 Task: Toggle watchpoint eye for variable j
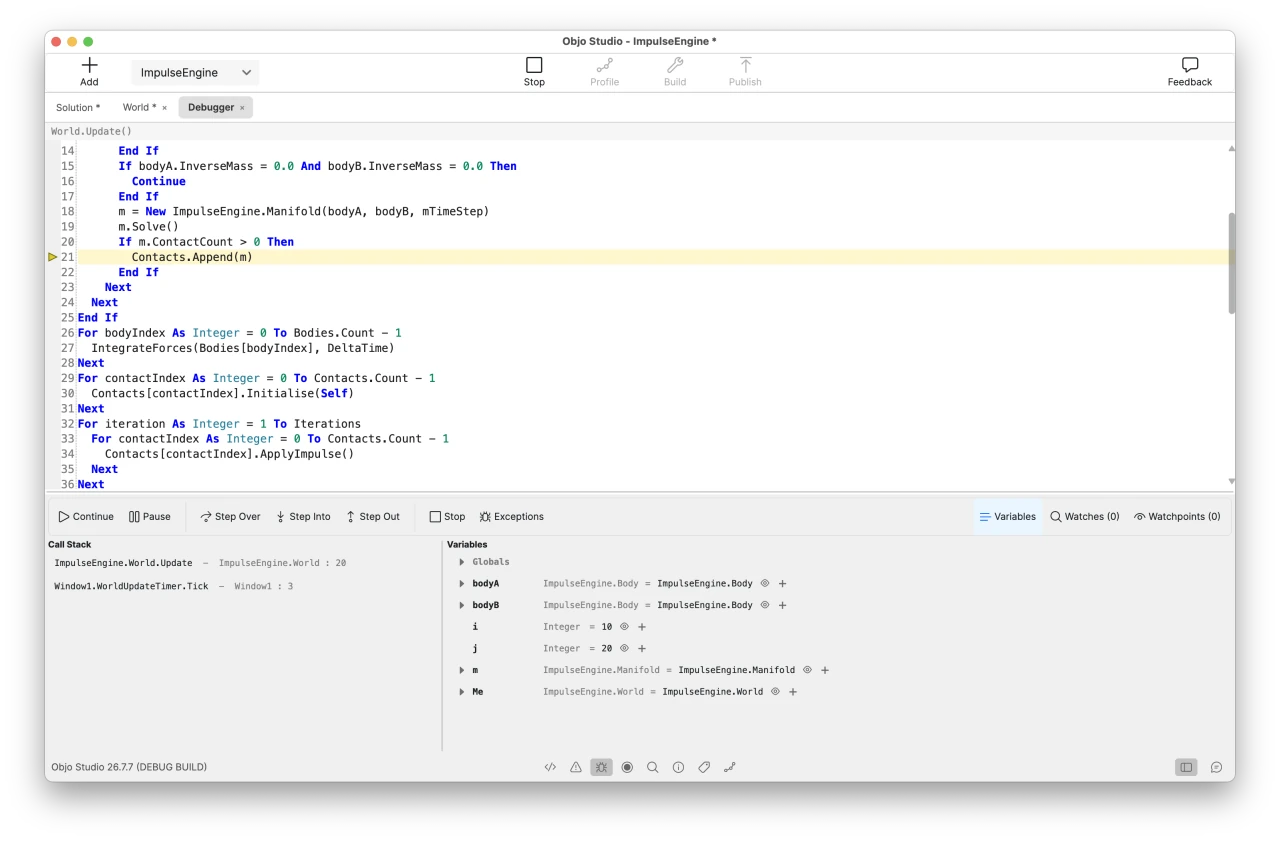[624, 649]
